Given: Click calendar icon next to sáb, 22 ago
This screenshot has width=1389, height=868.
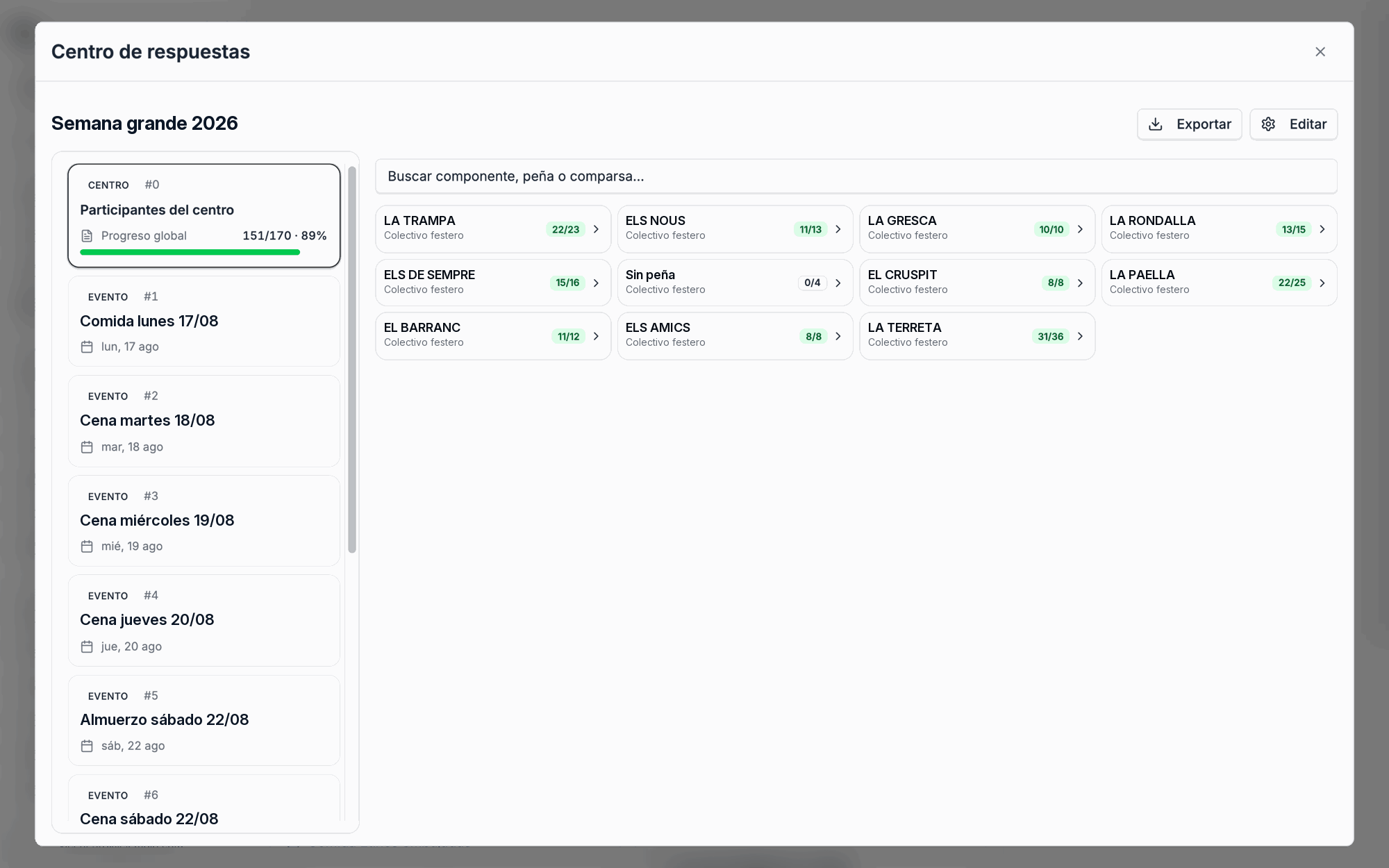Looking at the screenshot, I should [x=87, y=746].
